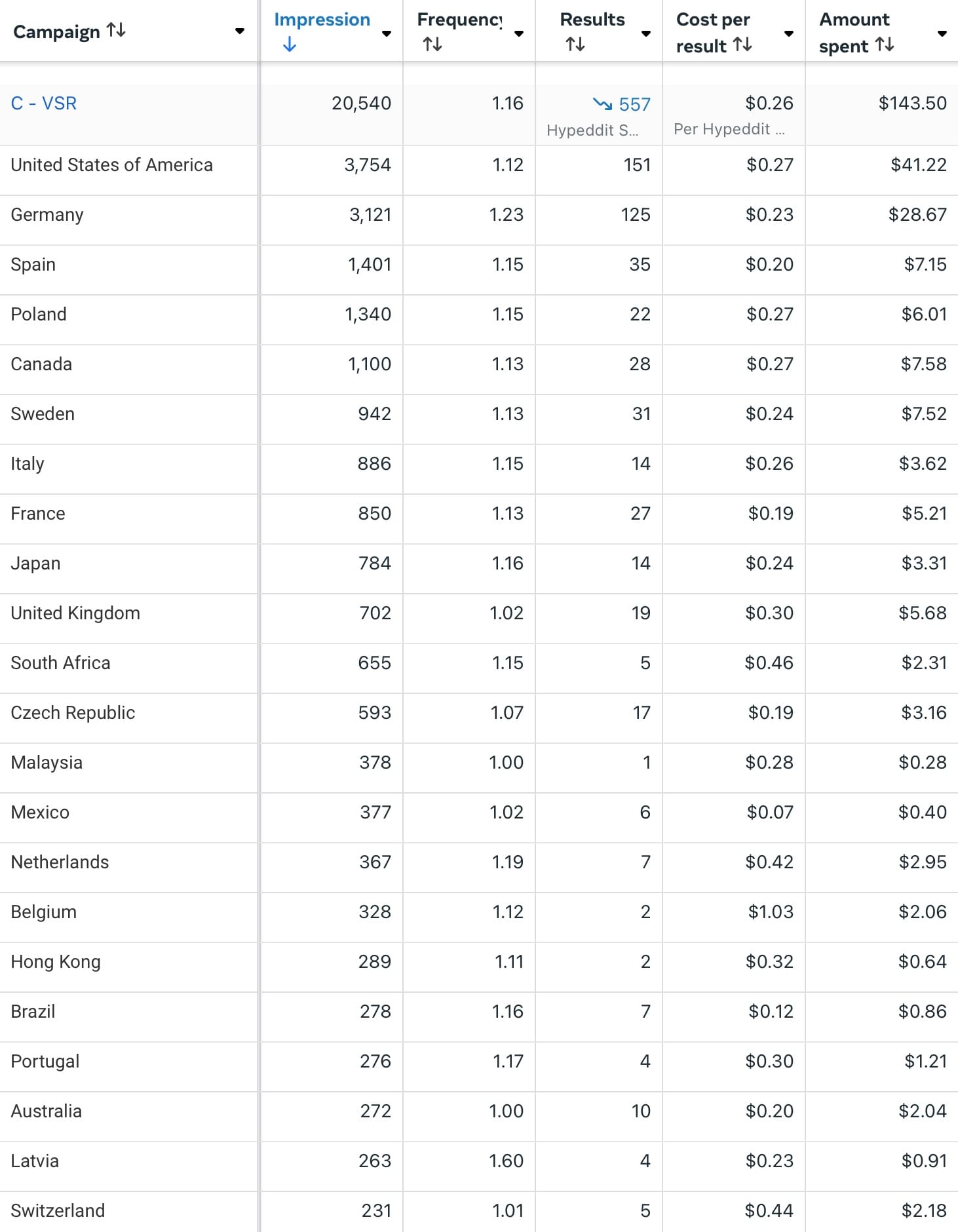Open the Impression column dropdown arrow
Viewport: 958px width, 1232px height.
point(386,32)
